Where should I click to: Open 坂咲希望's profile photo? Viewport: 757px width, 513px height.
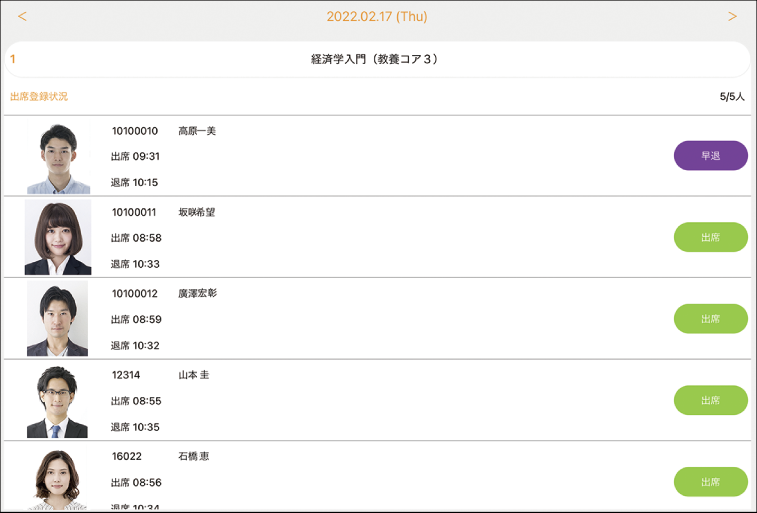click(x=58, y=238)
